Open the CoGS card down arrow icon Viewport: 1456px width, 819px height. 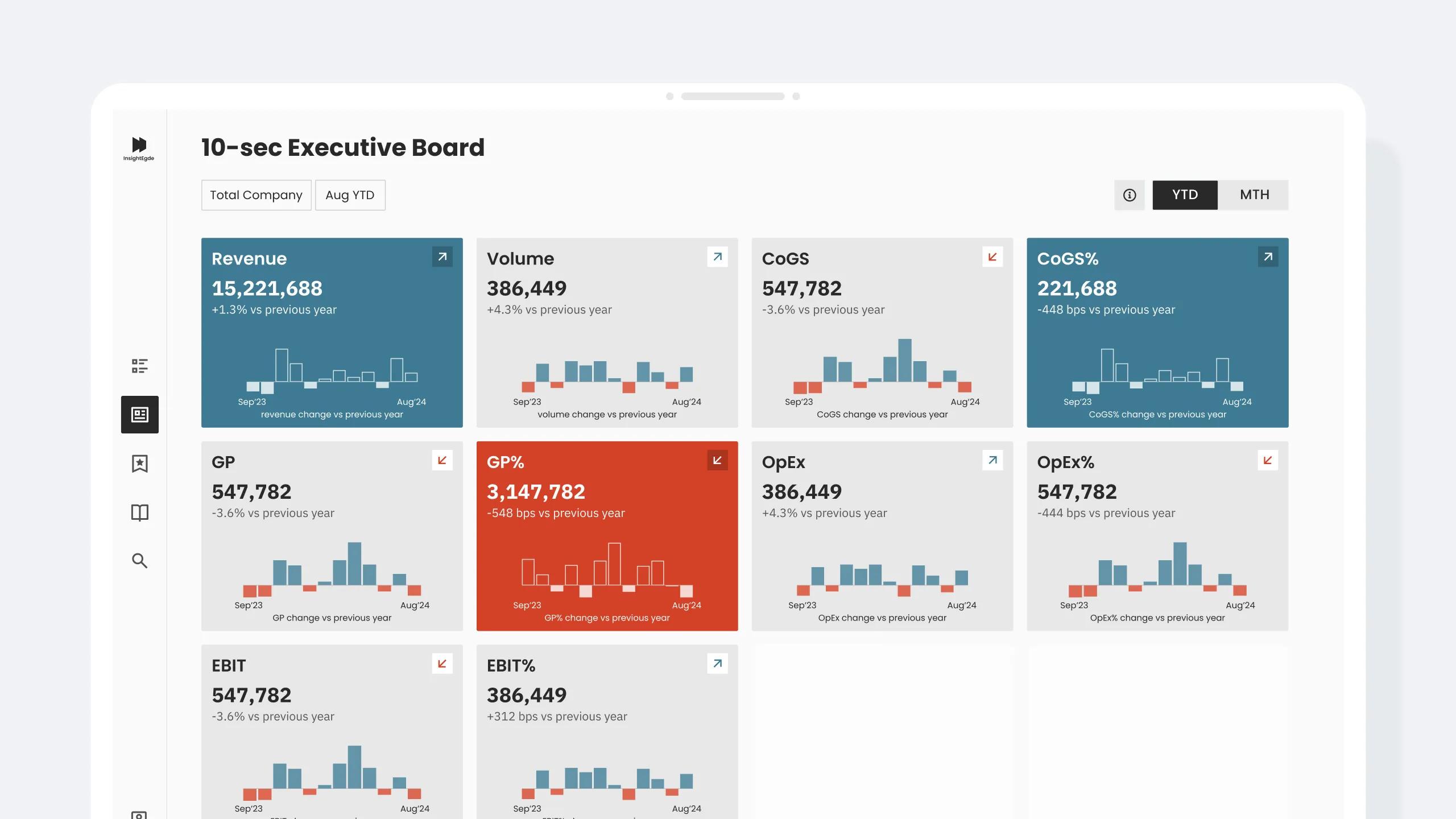993,257
